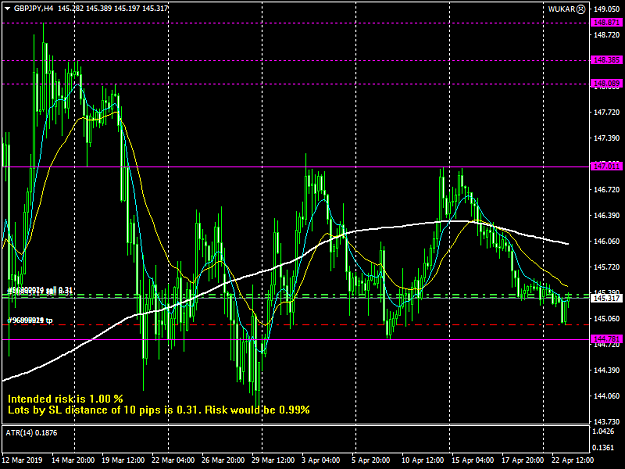Click the 146.060 price scale value
Screen dimensions: 625x469
(x=606, y=241)
